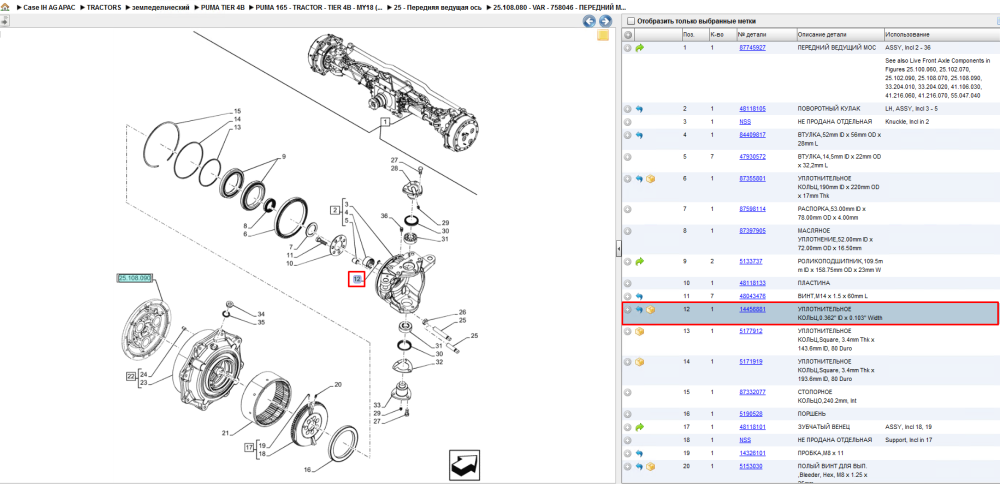Expand the ПОРШЕНЬ row plus button

[628, 414]
